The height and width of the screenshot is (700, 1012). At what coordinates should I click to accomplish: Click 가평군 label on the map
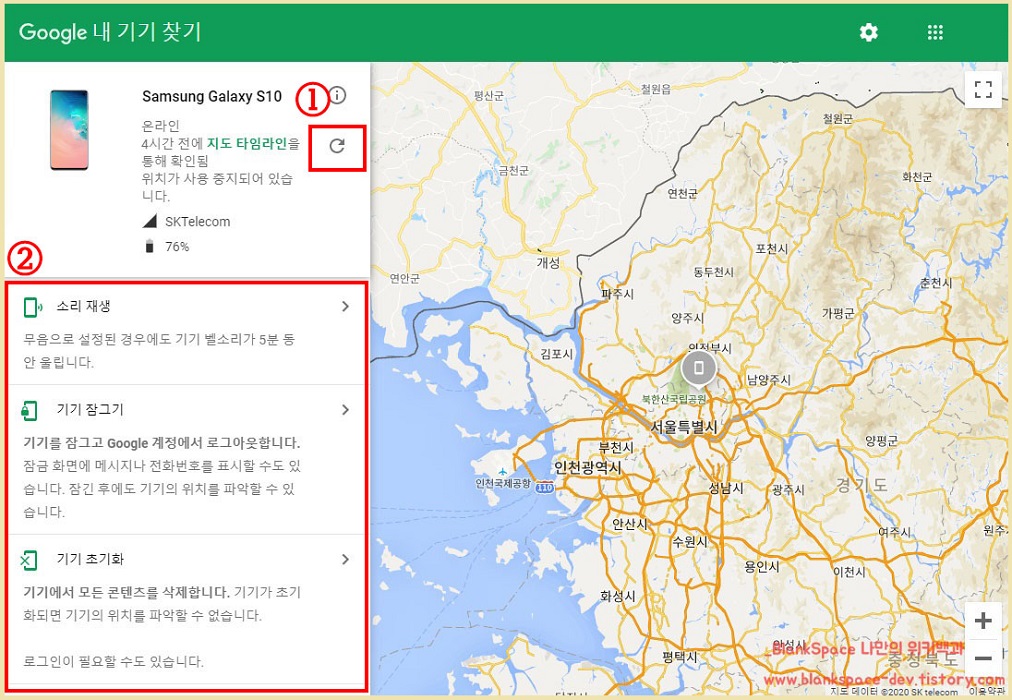[838, 313]
